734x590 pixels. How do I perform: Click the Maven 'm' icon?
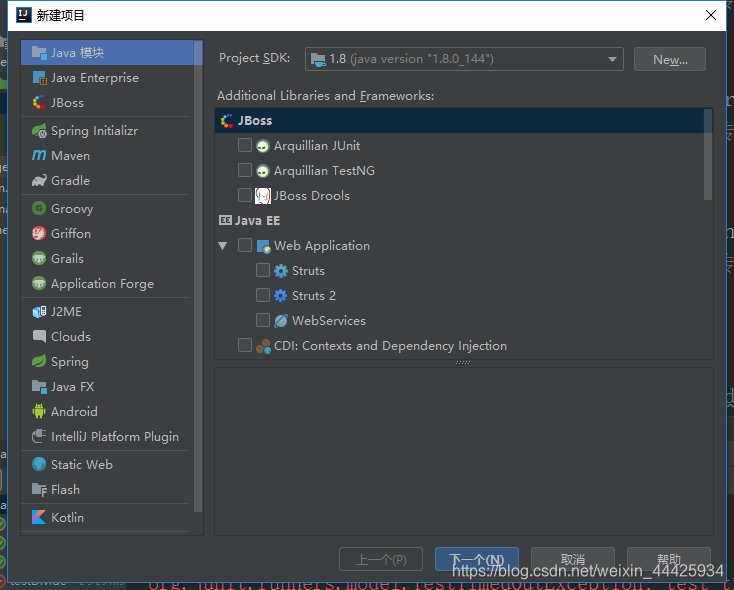[x=39, y=155]
